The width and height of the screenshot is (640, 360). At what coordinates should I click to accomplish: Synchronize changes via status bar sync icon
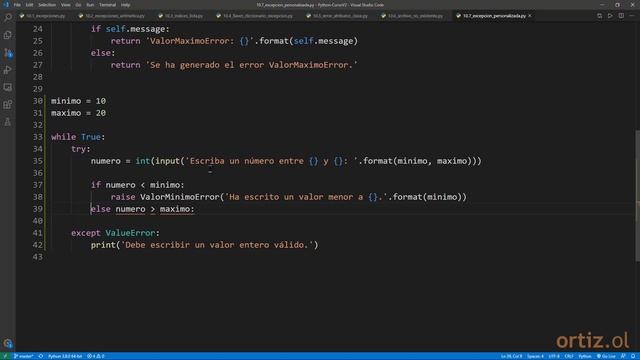click(x=41, y=356)
